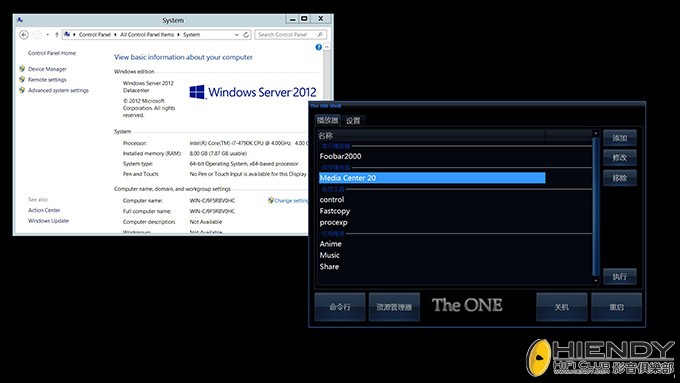The width and height of the screenshot is (680, 383).
Task: Click the 关机 shutdown button
Action: [x=562, y=307]
